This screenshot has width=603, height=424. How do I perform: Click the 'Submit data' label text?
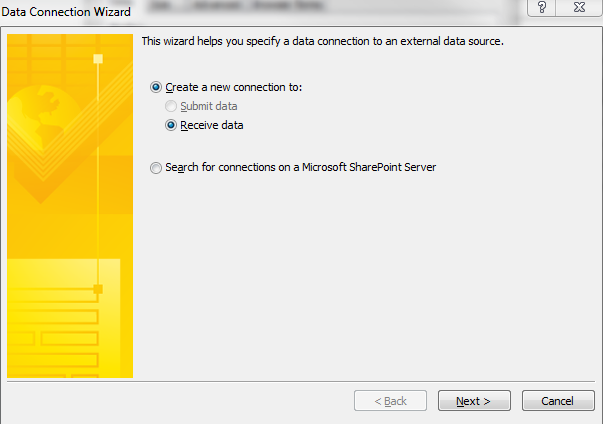[209, 106]
